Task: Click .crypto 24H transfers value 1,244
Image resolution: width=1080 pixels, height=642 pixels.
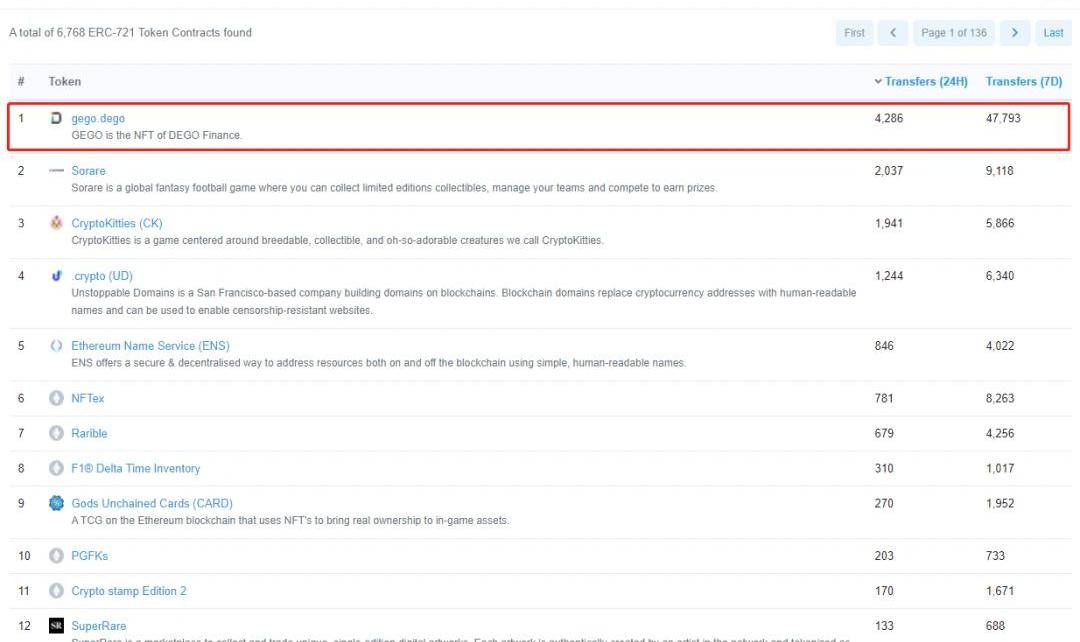Action: coord(889,276)
